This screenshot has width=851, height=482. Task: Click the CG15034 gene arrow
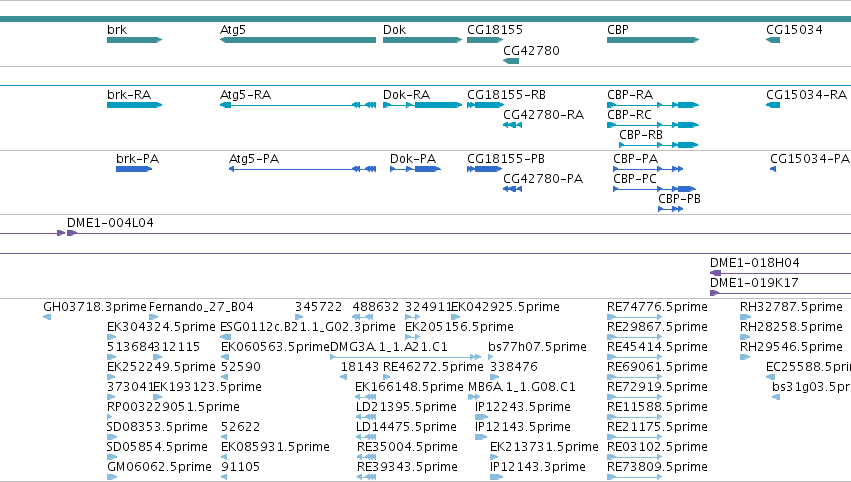pyautogui.click(x=773, y=40)
